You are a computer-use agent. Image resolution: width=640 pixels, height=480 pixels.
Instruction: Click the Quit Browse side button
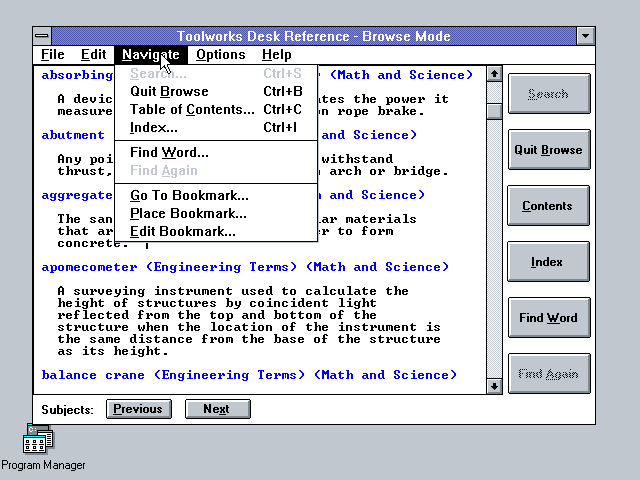click(x=549, y=150)
